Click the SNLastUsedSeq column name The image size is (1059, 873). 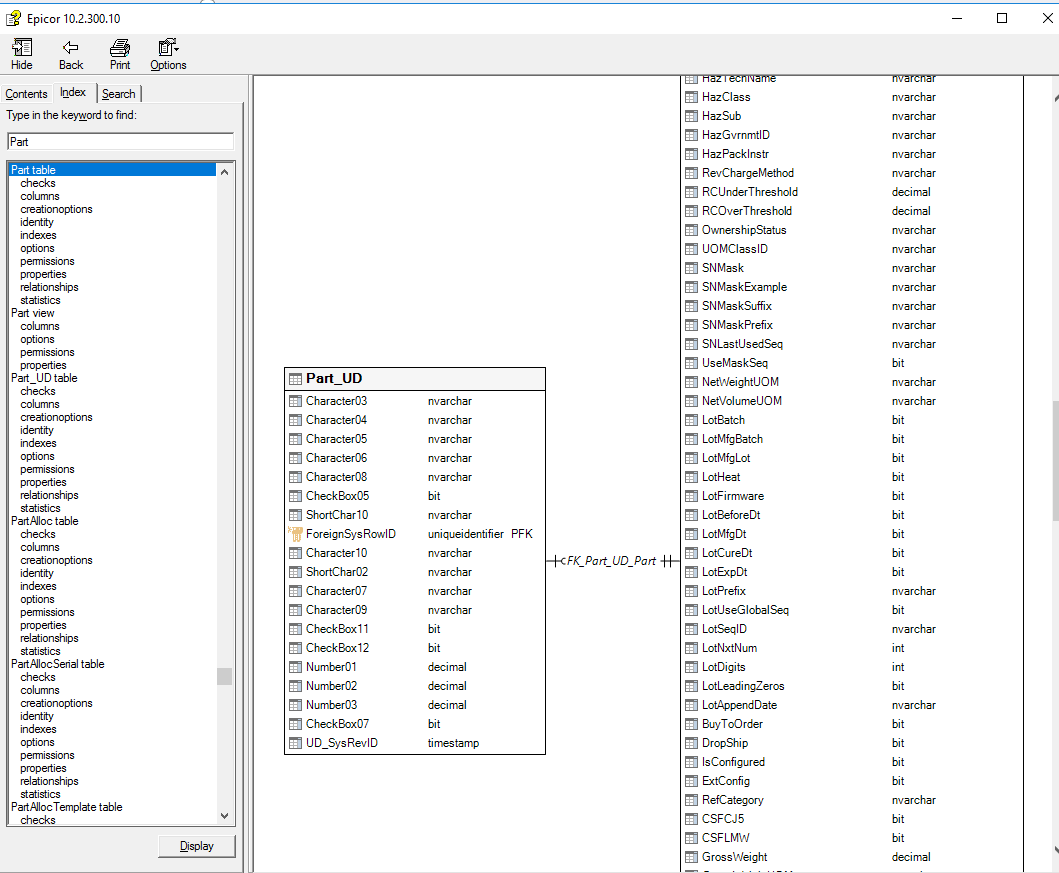tap(742, 344)
